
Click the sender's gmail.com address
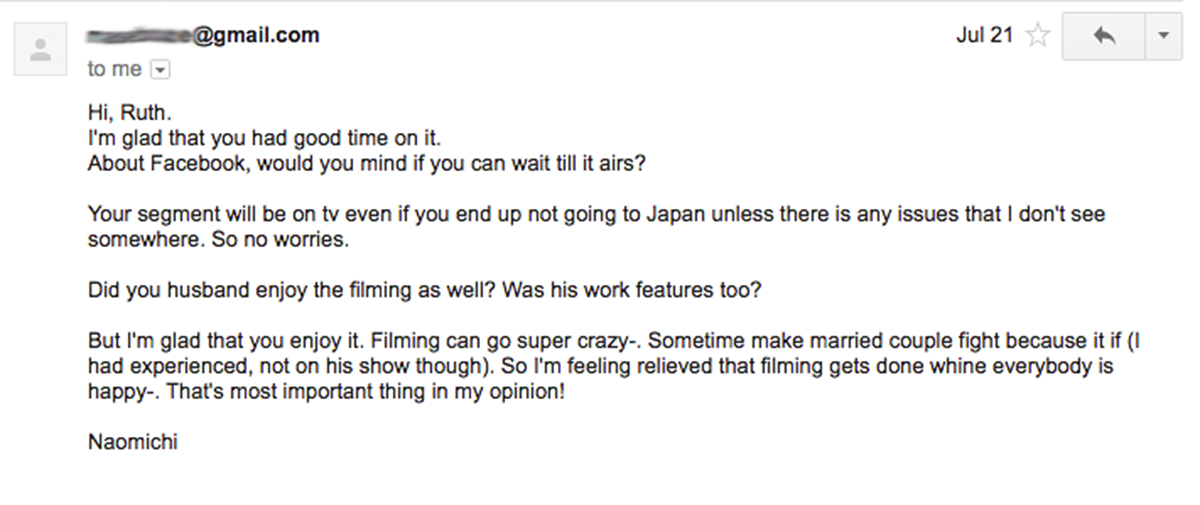[204, 35]
